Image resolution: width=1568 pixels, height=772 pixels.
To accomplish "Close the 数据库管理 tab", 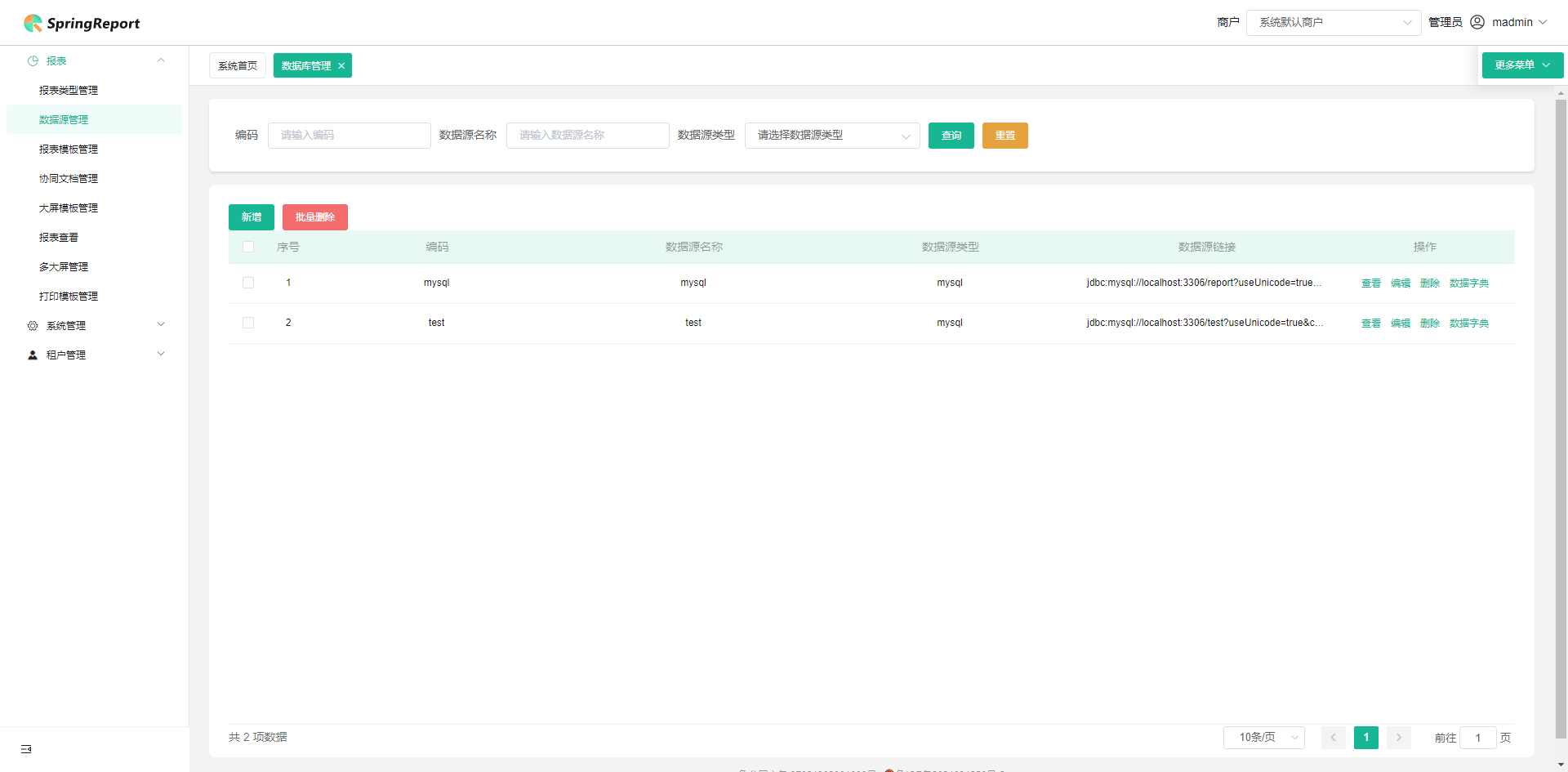I will (341, 66).
